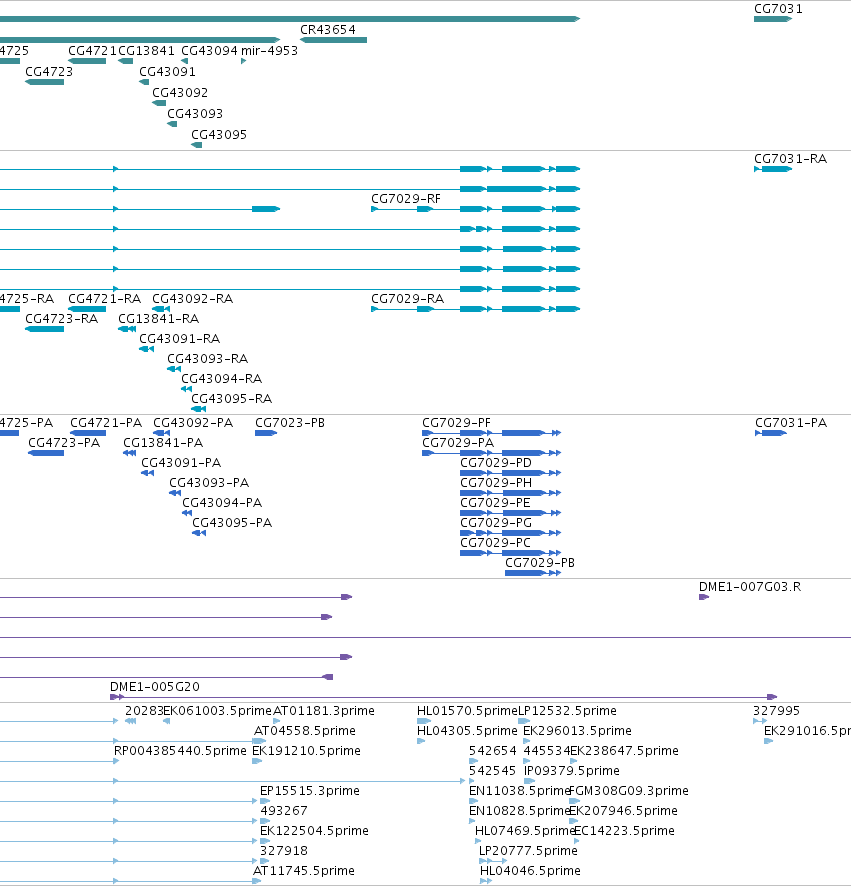
Task: Click the LP20777.5prime EST label
Action: [528, 851]
